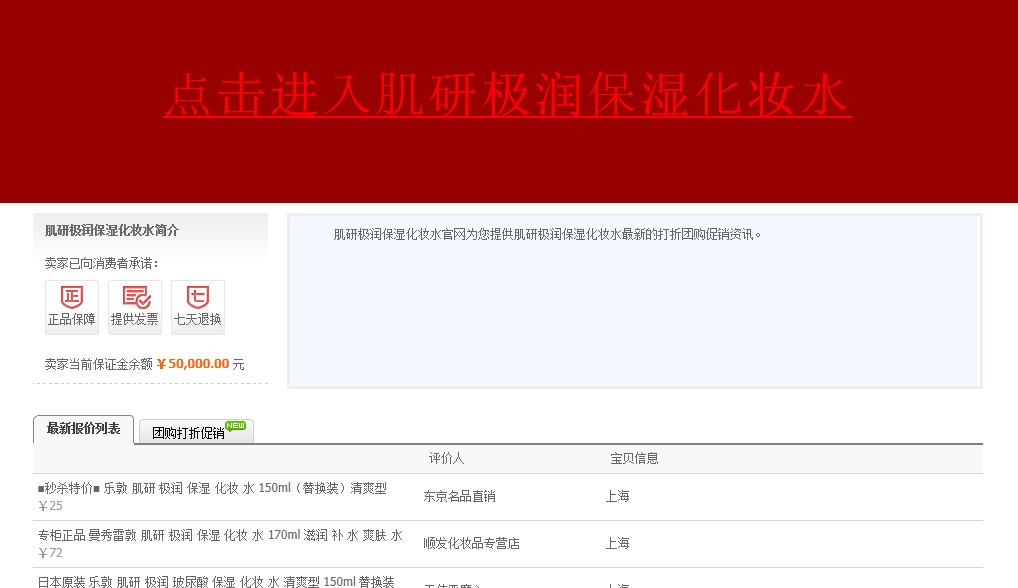Viewport: 1018px width, 588px height.
Task: Open the 日本原装 乐敦 玻尿酸 product listing
Action: (216, 581)
